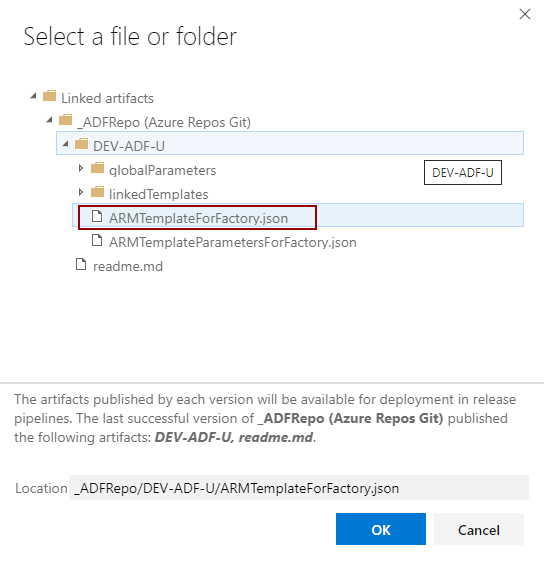Click the ARMTemplateParametersForFactory.json file icon

97,240
